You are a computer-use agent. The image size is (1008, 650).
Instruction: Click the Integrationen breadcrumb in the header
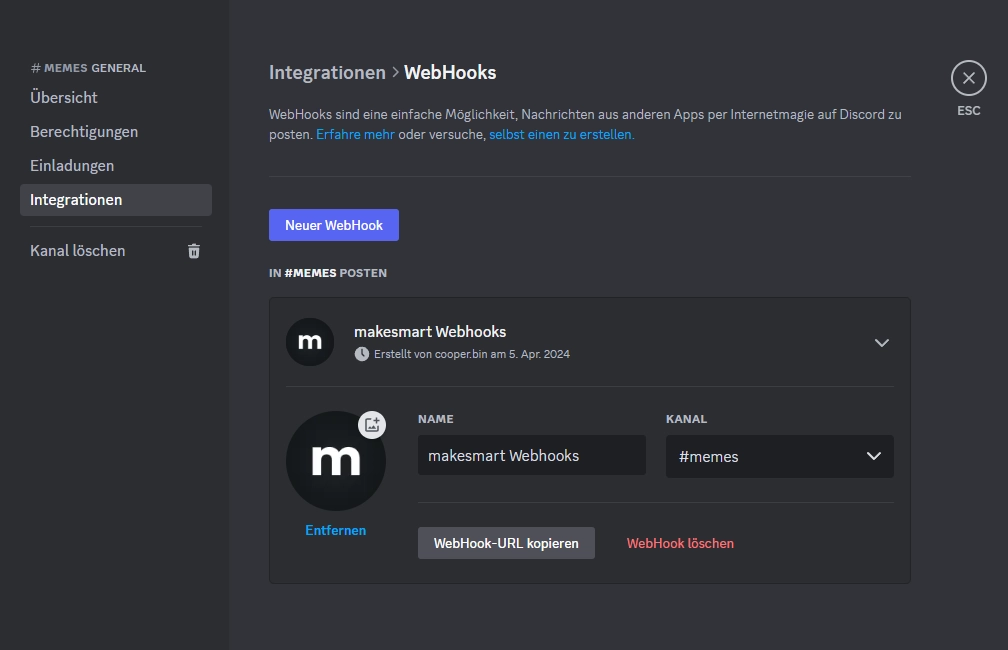pyautogui.click(x=327, y=73)
